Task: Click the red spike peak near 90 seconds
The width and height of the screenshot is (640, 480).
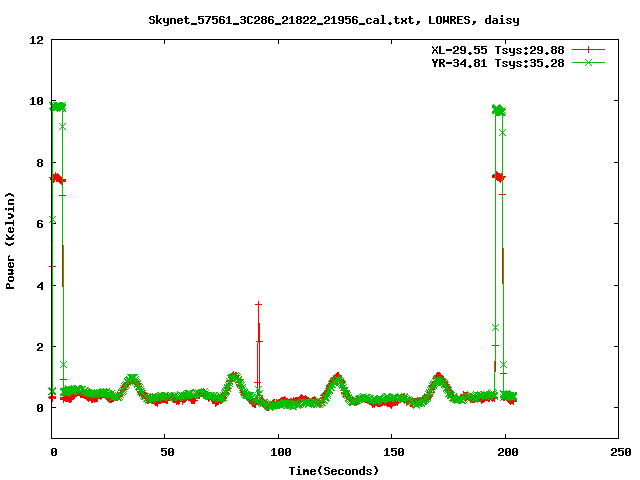Action: [x=258, y=304]
